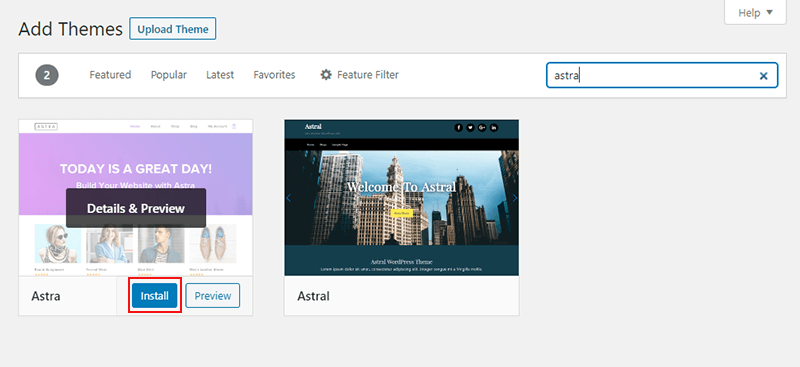Viewport: 800px width, 367px height.
Task: Click the yellow button in Astral preview
Action: 402,213
